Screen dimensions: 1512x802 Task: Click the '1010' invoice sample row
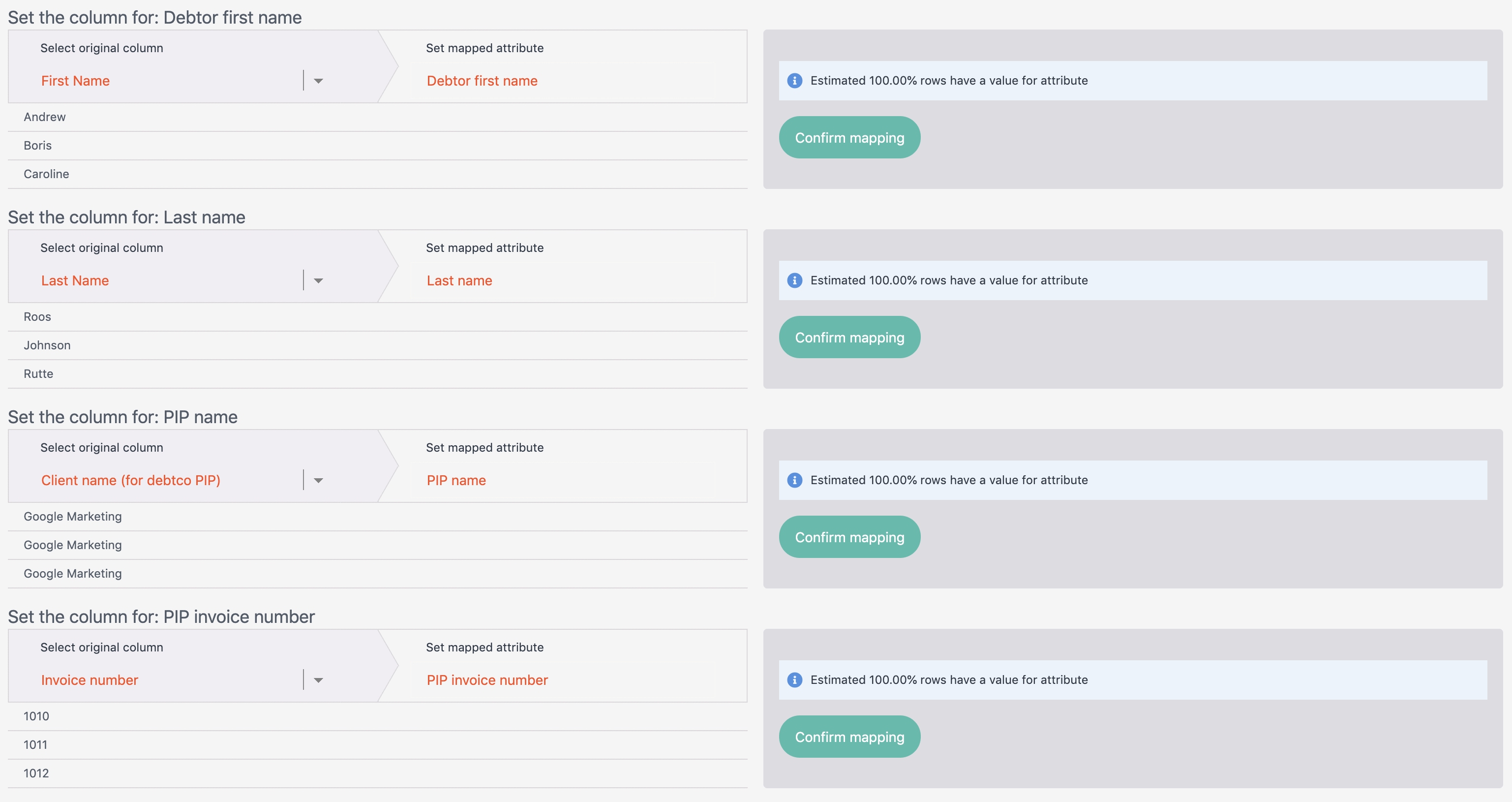(377, 716)
